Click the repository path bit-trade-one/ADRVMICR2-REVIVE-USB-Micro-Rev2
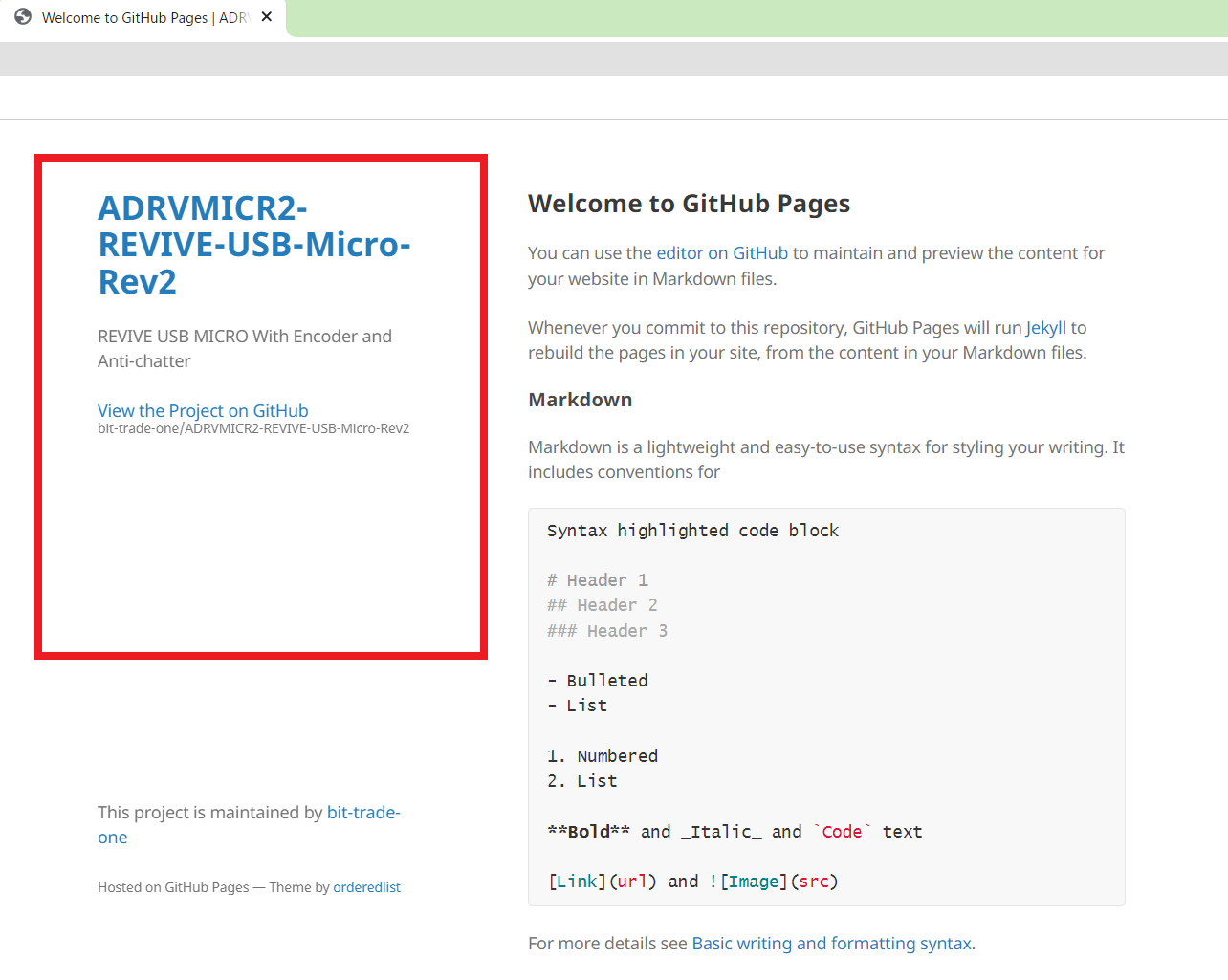This screenshot has height=980, width=1228. pyautogui.click(x=253, y=428)
